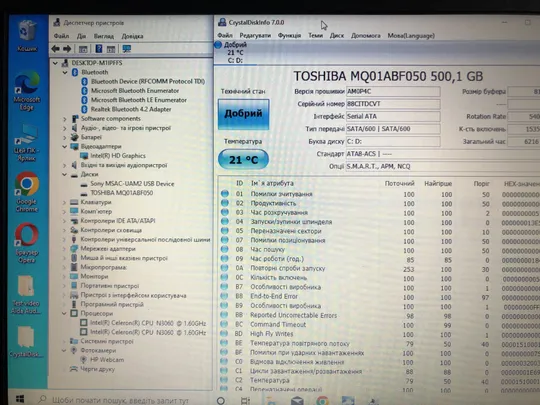This screenshot has width=540, height=405.
Task: Select attribute 09 Час роботи (год.) row
Action: 379,259
